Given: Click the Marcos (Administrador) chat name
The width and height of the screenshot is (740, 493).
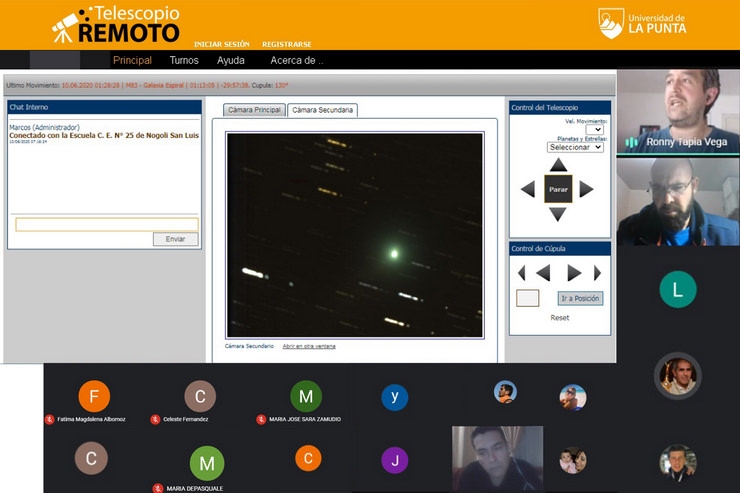Looking at the screenshot, I should point(44,127).
